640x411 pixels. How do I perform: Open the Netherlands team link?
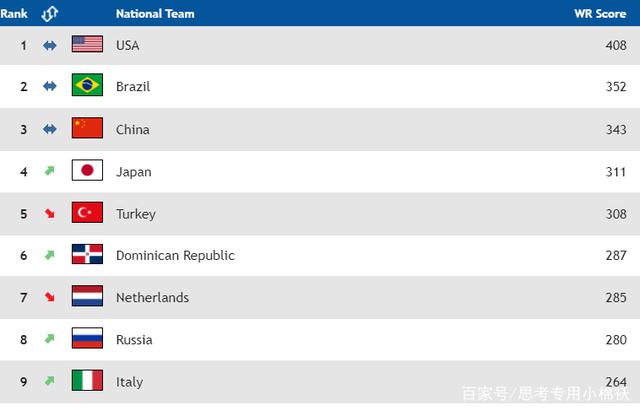[x=152, y=297]
